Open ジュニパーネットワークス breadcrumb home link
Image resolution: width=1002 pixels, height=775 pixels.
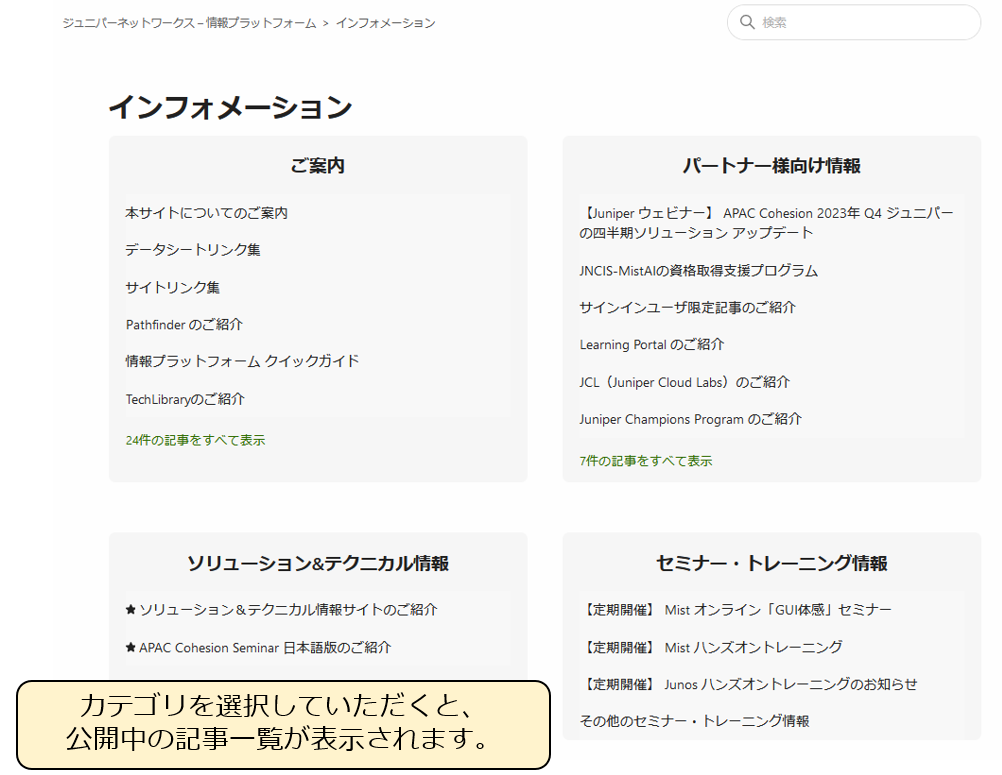click(189, 23)
